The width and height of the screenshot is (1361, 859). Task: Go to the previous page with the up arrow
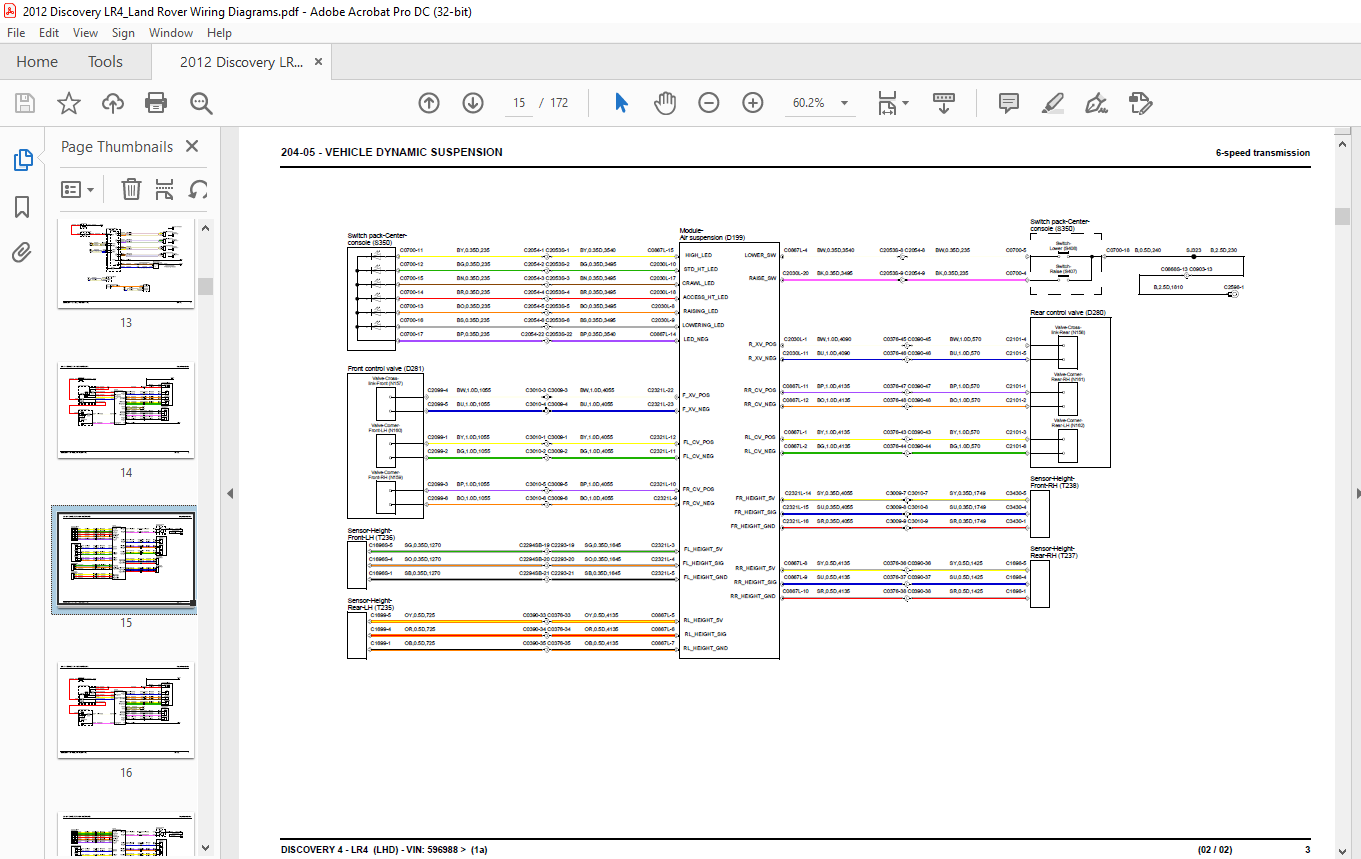429,103
